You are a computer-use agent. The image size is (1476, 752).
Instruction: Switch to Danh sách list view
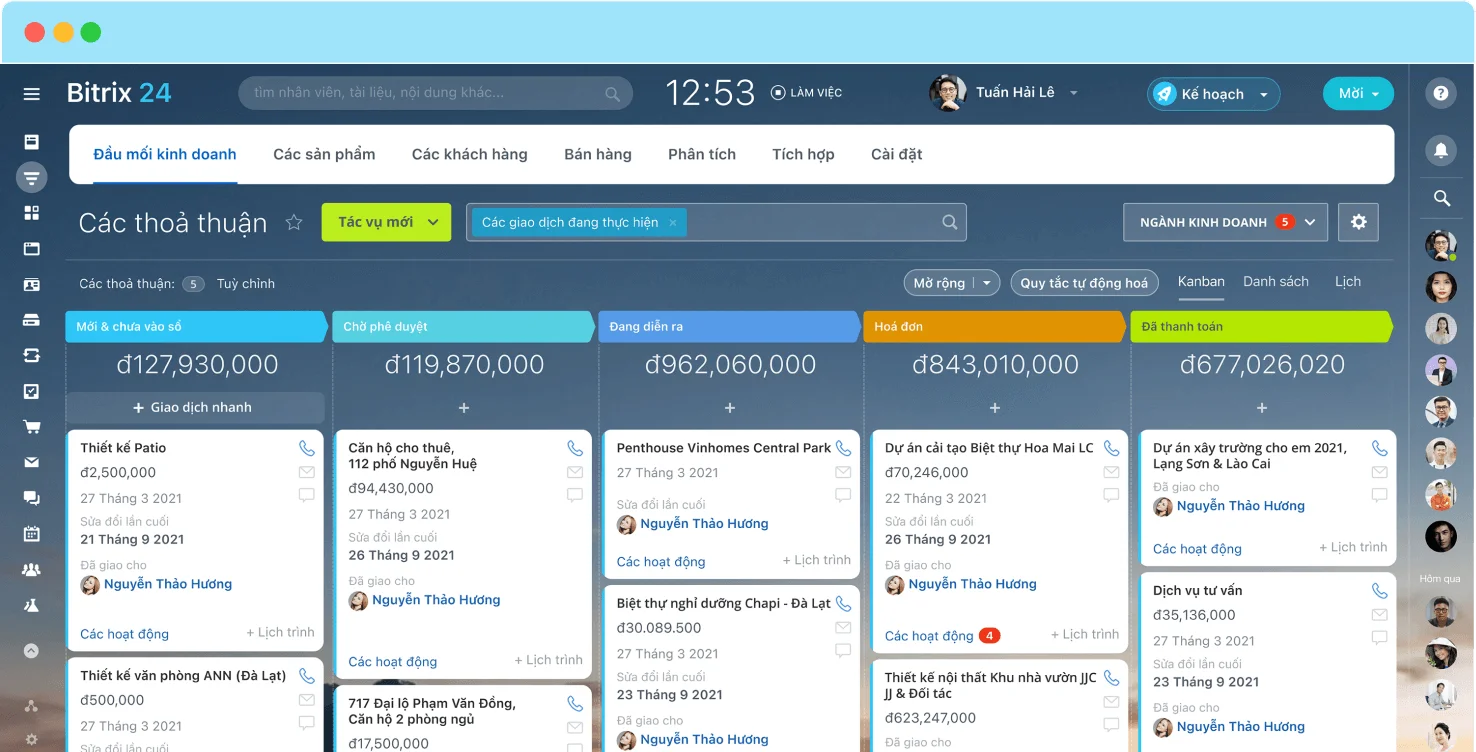tap(1275, 282)
